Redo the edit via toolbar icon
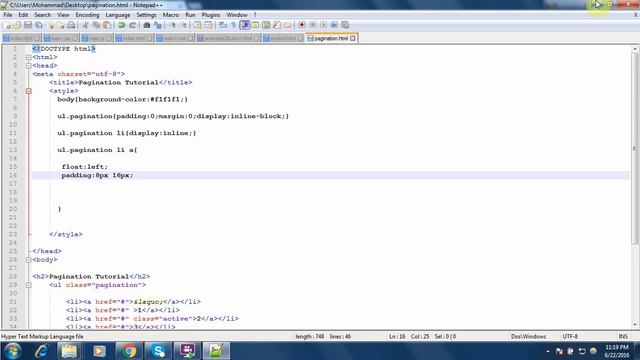 tap(132, 25)
